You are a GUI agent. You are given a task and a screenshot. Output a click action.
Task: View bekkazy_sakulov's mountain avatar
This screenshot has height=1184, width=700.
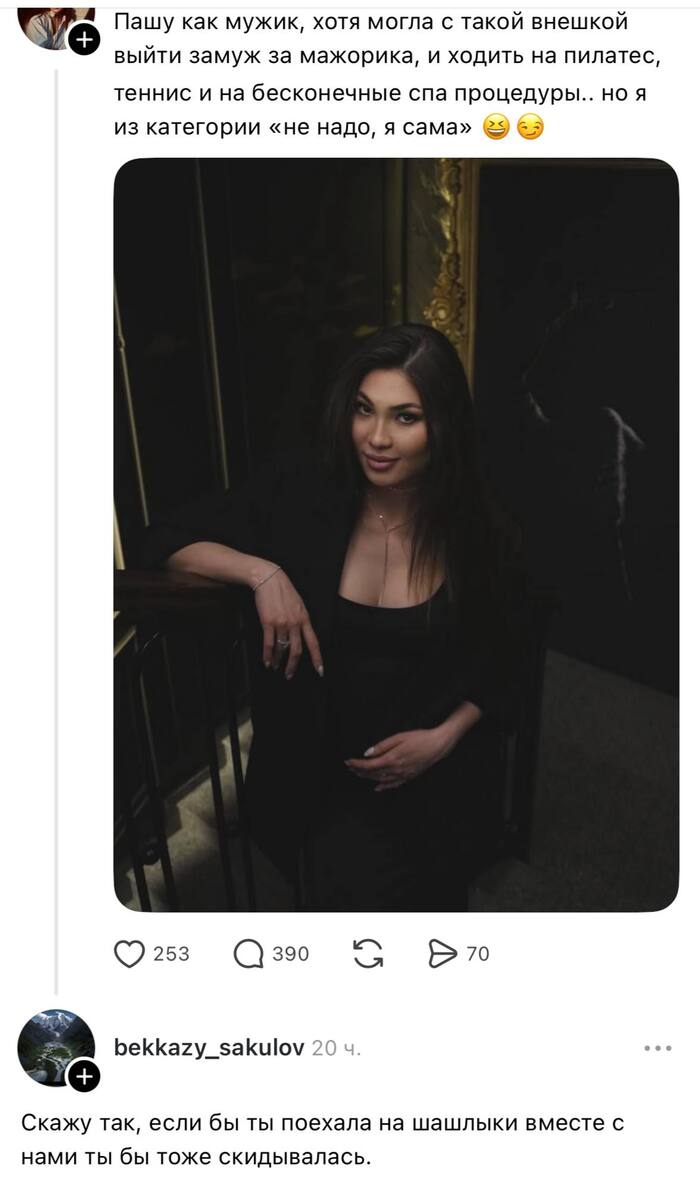click(x=56, y=1047)
